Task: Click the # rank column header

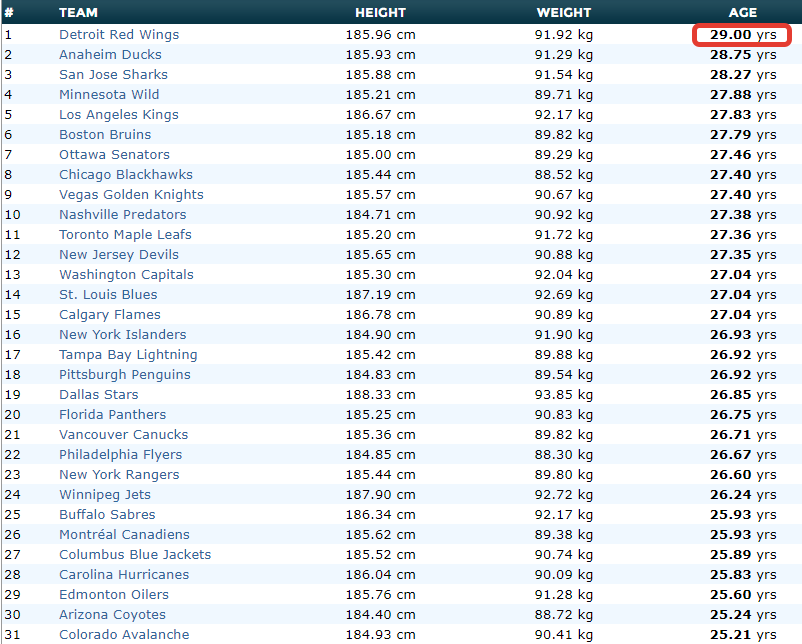Action: (x=9, y=13)
